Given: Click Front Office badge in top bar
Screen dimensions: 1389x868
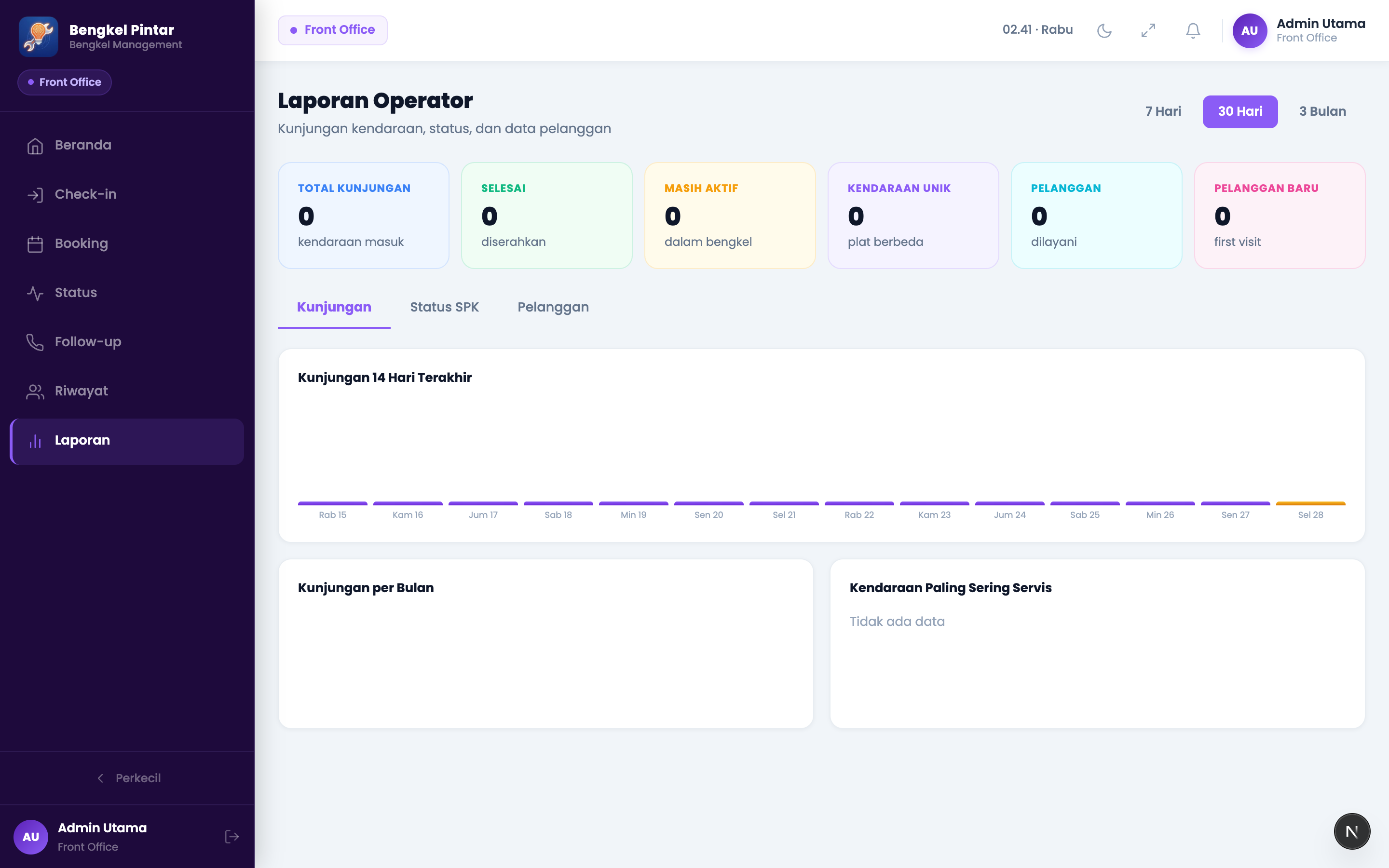Looking at the screenshot, I should (332, 30).
